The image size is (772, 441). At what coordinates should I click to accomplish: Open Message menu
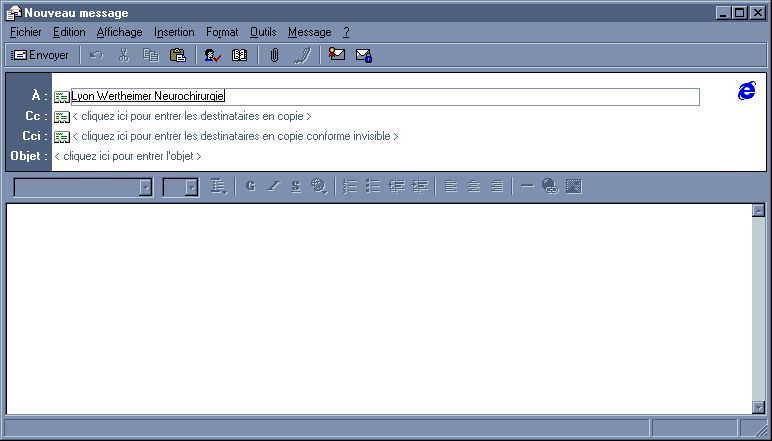(x=310, y=32)
